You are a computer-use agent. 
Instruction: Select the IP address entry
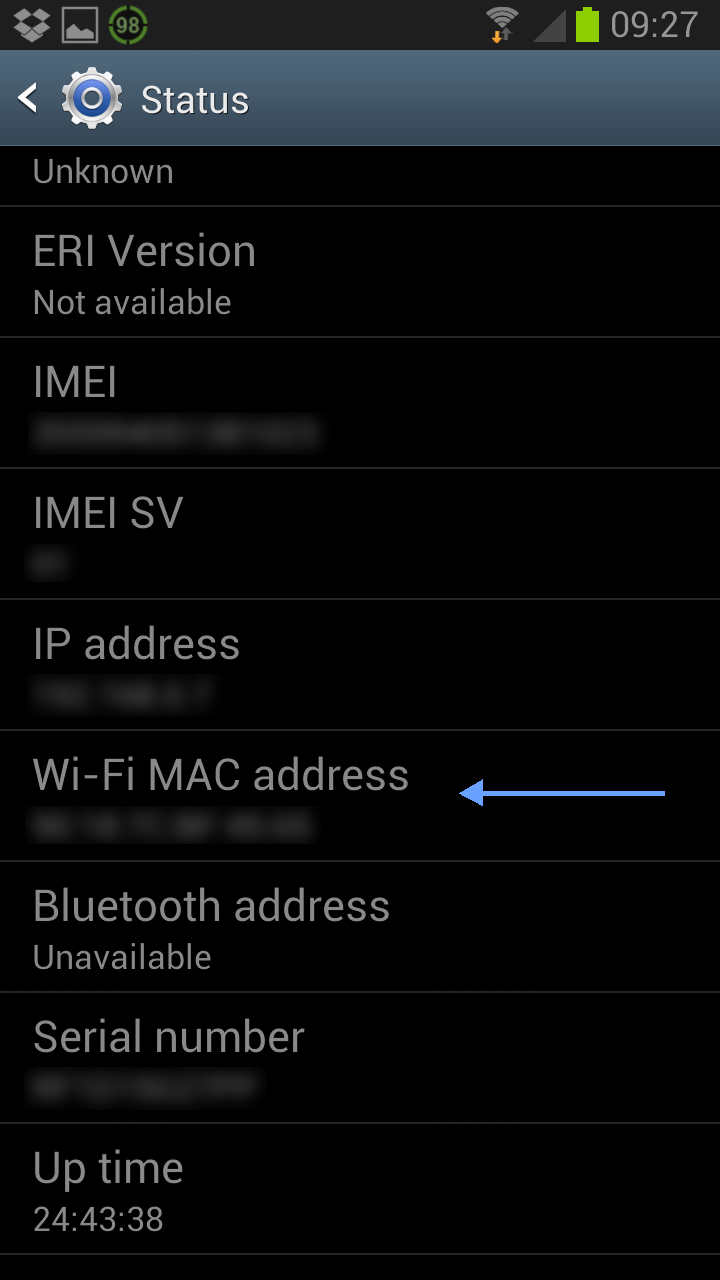pos(360,666)
